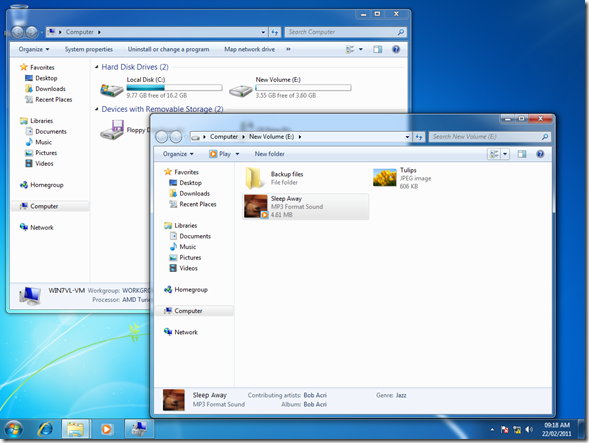
Task: Select Homegroup in Computer window sidebar
Action: (x=41, y=185)
